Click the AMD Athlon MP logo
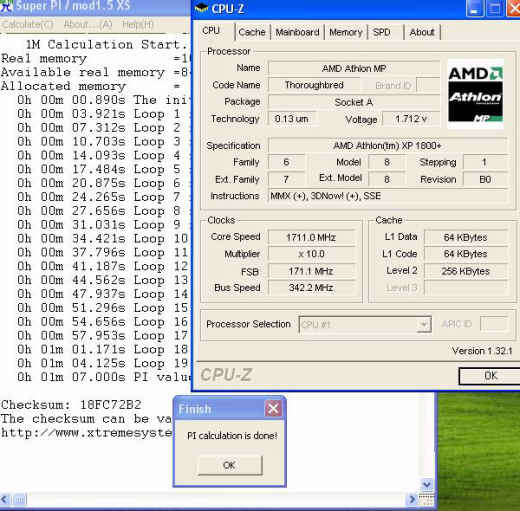Image resolution: width=520 pixels, height=511 pixels. click(x=475, y=94)
